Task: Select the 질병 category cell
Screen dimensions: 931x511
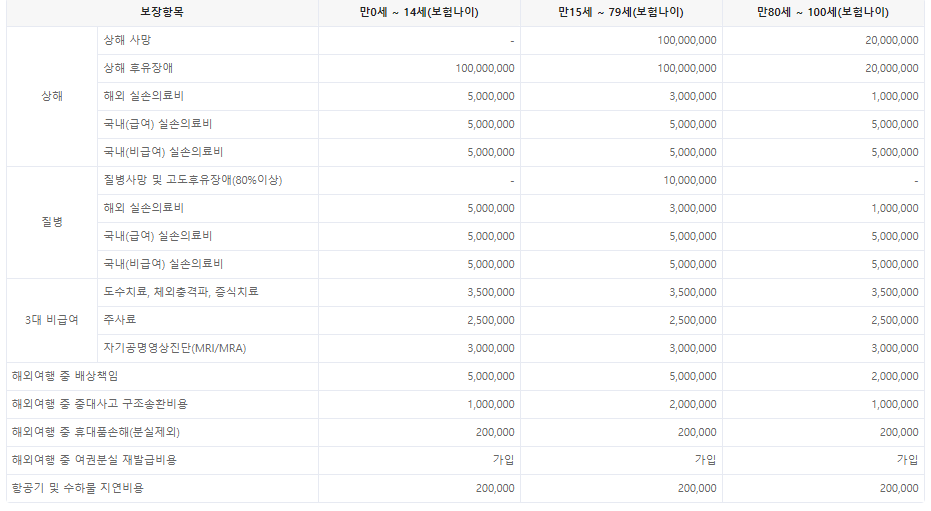Action: pyautogui.click(x=51, y=222)
